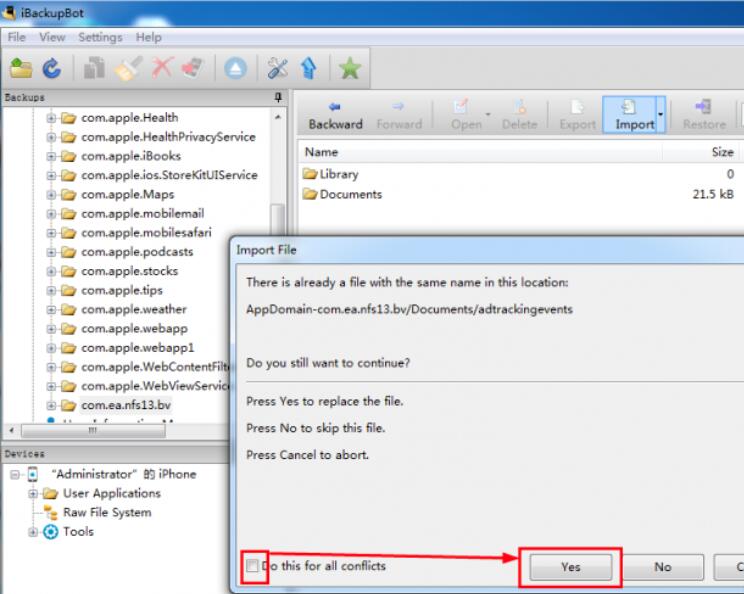Select com.apple.weather folder

(134, 309)
